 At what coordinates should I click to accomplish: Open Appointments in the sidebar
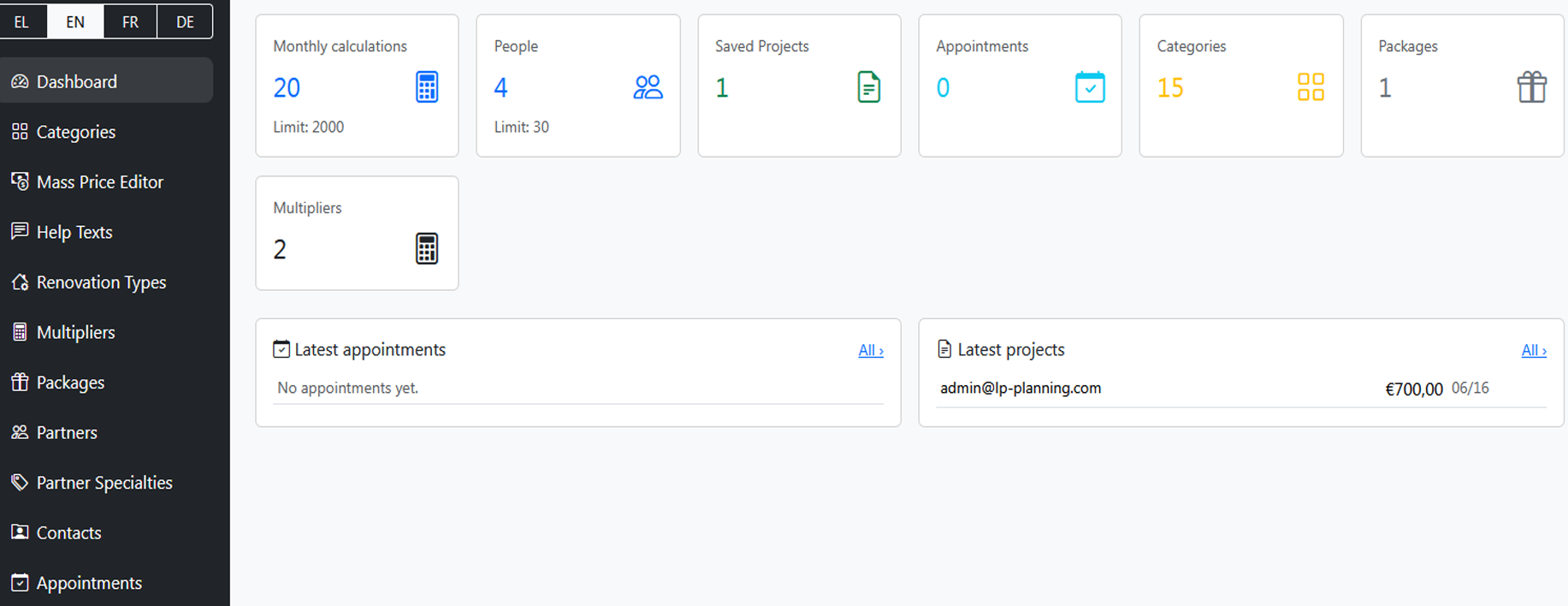pos(106,583)
